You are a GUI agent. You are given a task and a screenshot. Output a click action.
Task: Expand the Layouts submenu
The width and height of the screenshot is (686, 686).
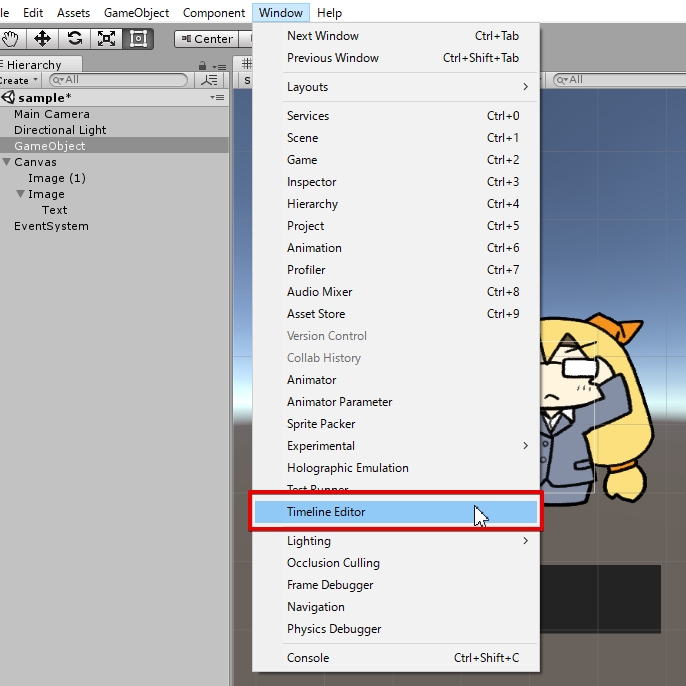click(x=410, y=87)
